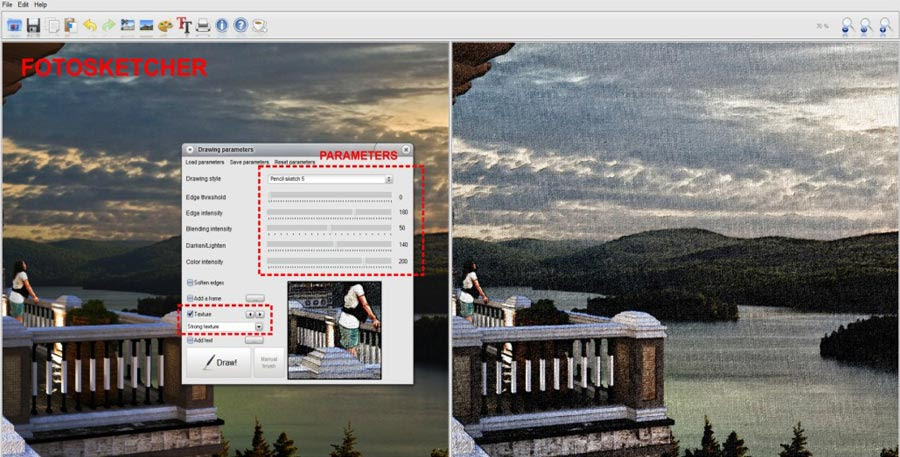Open the Strong texture dropdown

[x=225, y=326]
